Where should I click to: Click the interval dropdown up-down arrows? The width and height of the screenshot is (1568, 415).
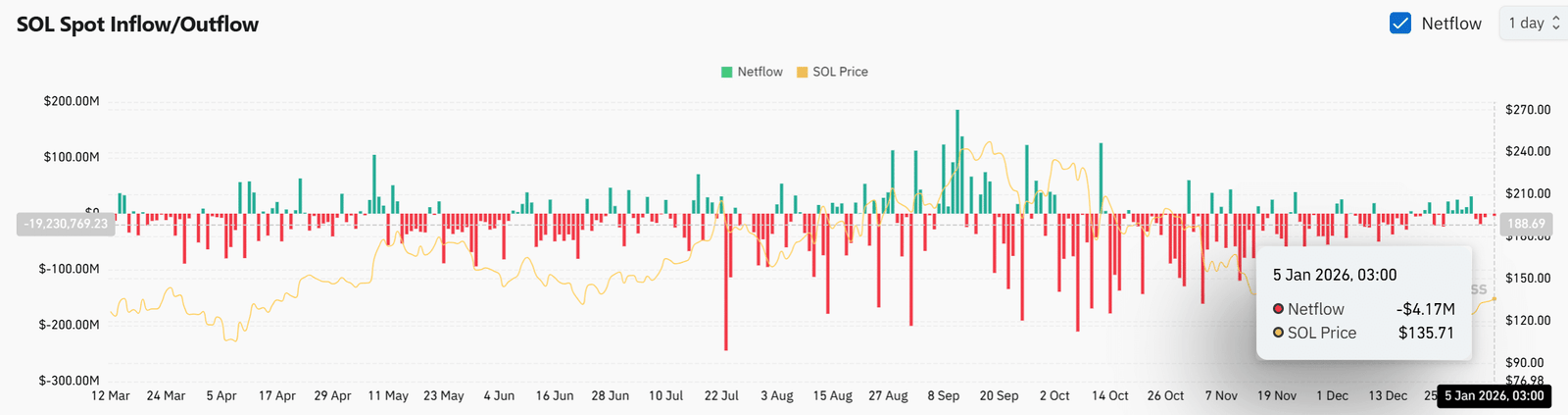click(1555, 23)
